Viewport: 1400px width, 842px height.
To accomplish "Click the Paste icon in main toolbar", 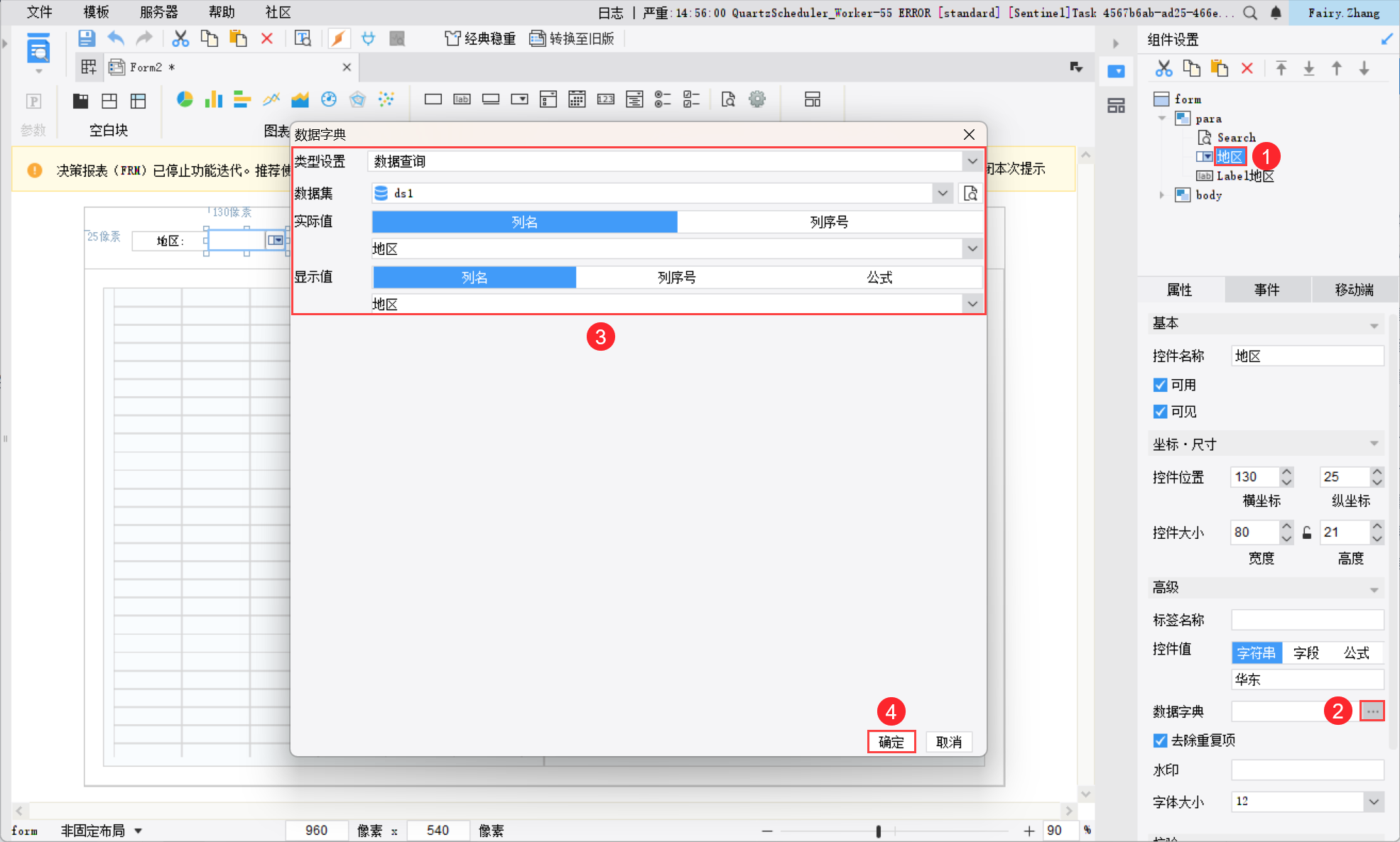I will tap(238, 38).
